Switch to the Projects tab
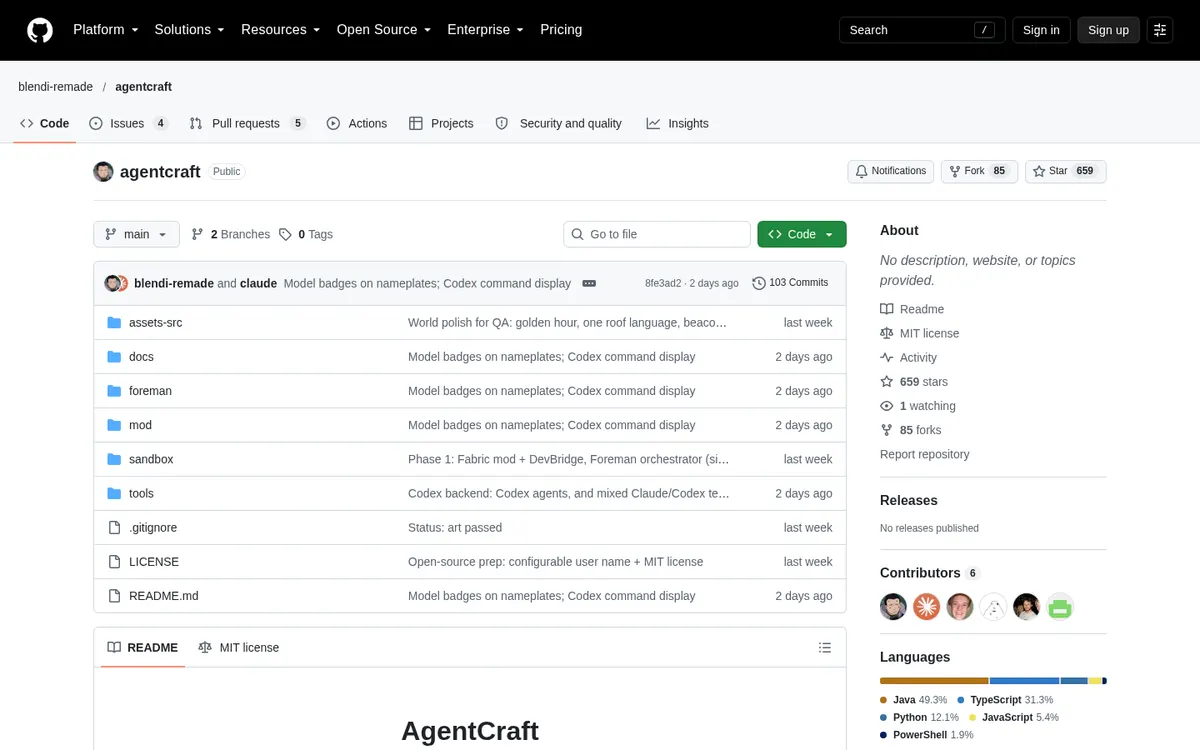The height and width of the screenshot is (750, 1200). [x=441, y=123]
